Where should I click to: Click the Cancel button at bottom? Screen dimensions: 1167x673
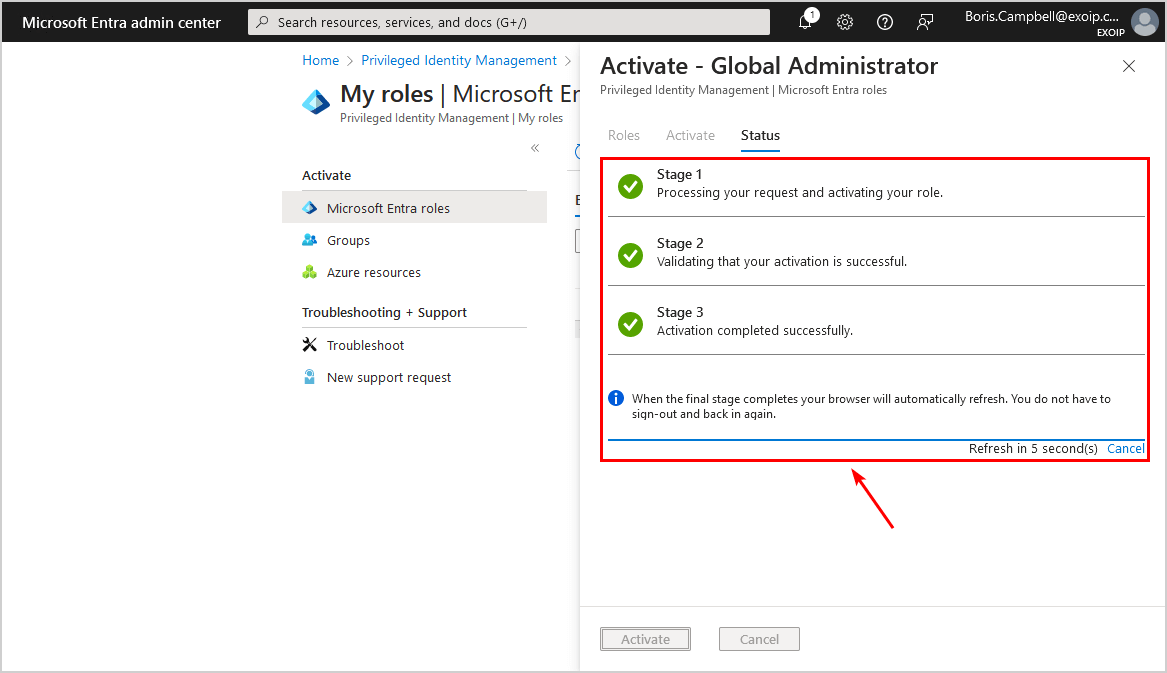click(x=759, y=639)
